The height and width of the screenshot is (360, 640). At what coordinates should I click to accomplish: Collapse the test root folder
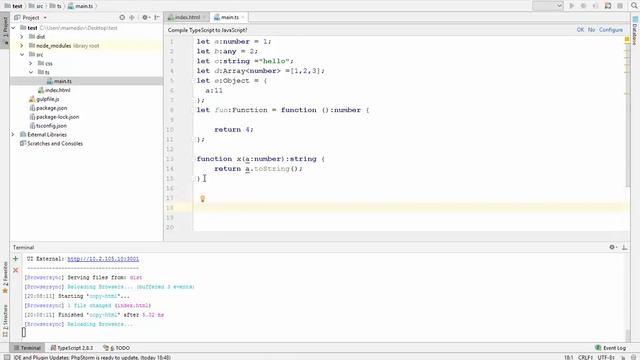click(x=14, y=28)
